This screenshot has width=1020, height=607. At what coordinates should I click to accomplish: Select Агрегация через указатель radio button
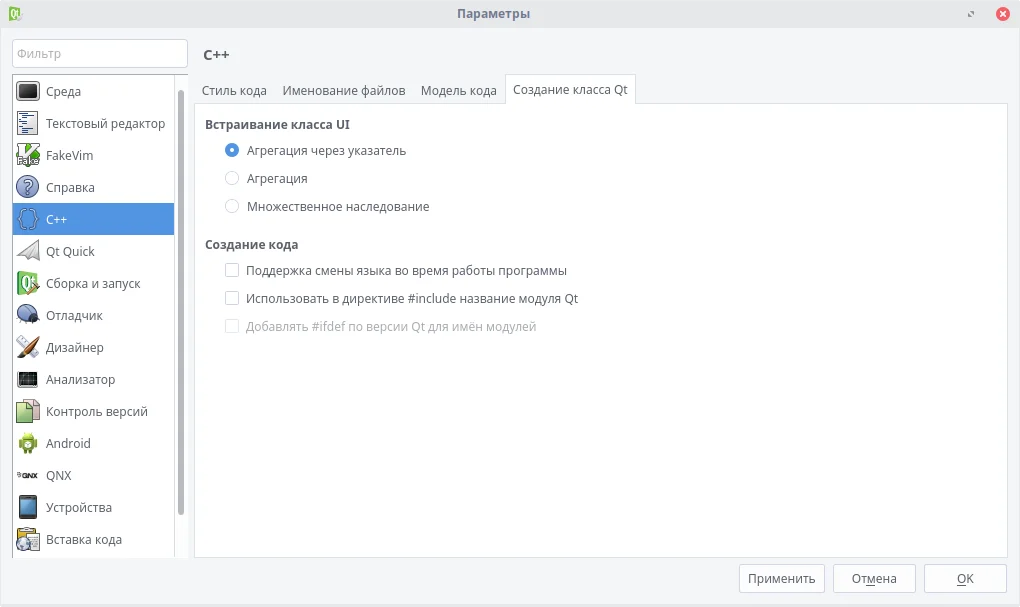[232, 150]
